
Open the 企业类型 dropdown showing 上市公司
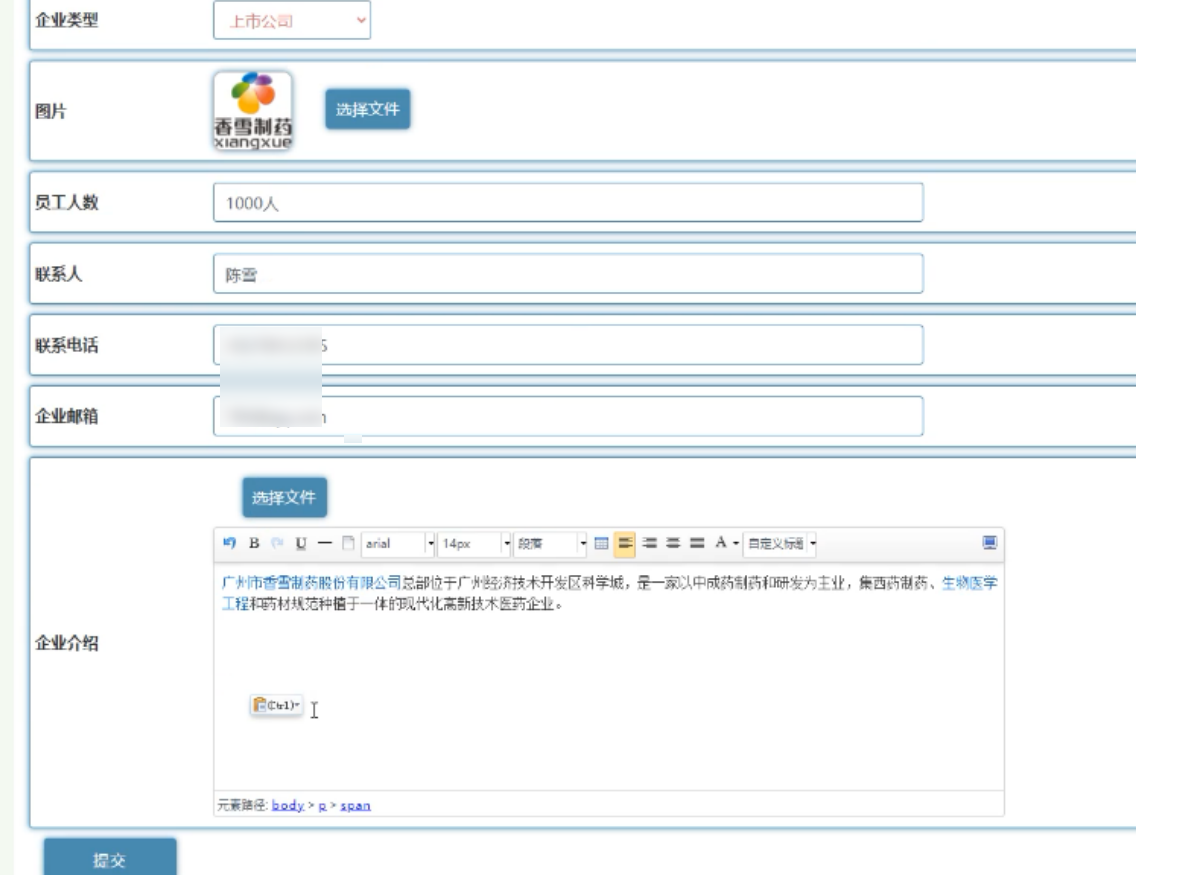(292, 20)
